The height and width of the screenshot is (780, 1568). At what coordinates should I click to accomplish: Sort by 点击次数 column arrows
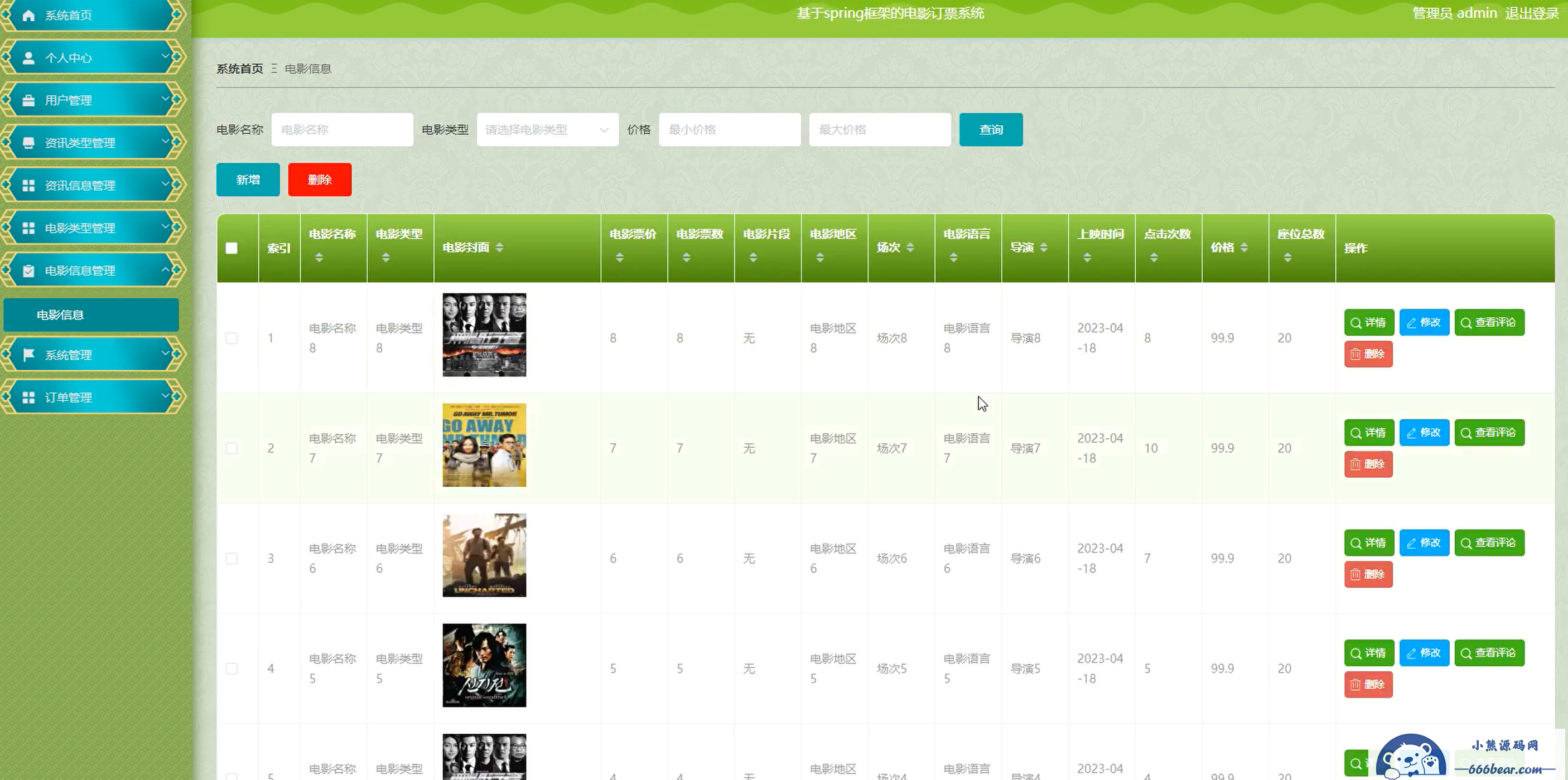[1154, 258]
